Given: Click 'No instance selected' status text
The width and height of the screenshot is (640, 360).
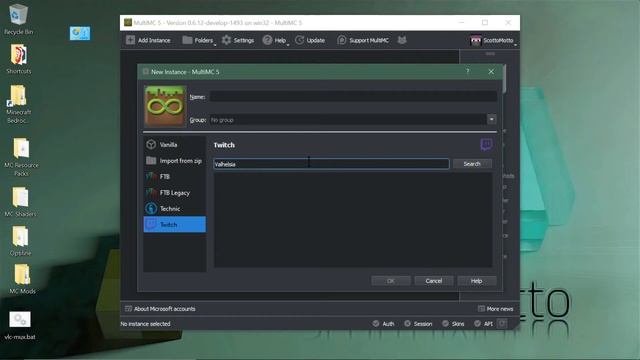Looking at the screenshot, I should (145, 324).
